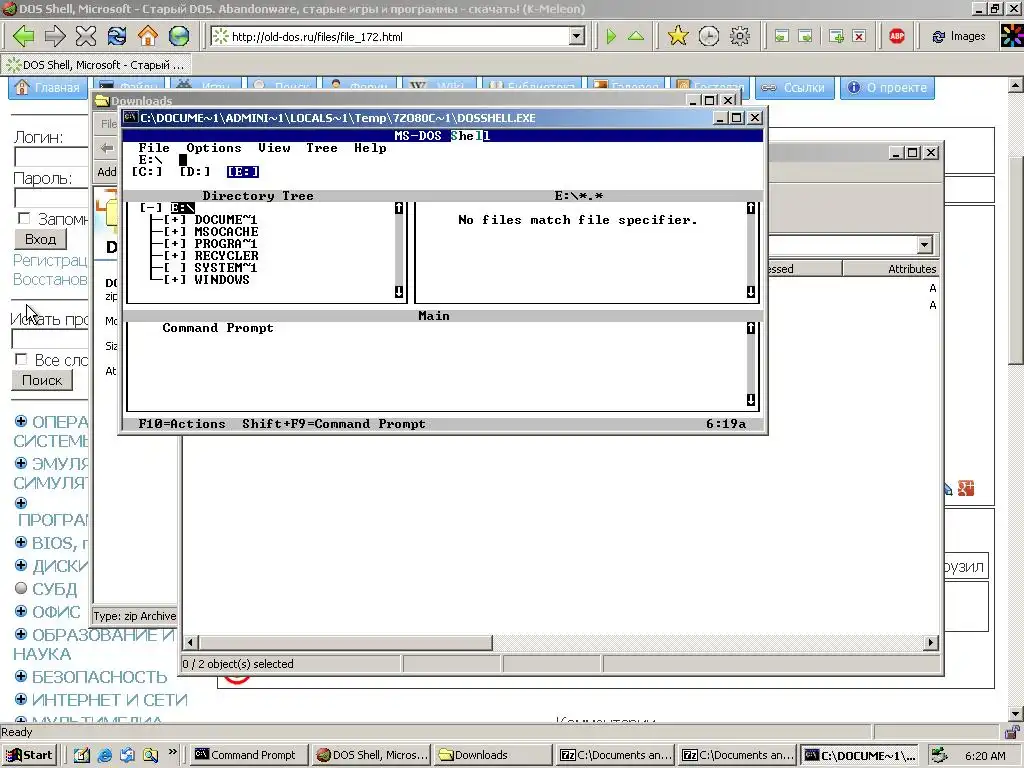The height and width of the screenshot is (768, 1024).
Task: Switch to Downloads window via taskbar
Action: [492, 755]
